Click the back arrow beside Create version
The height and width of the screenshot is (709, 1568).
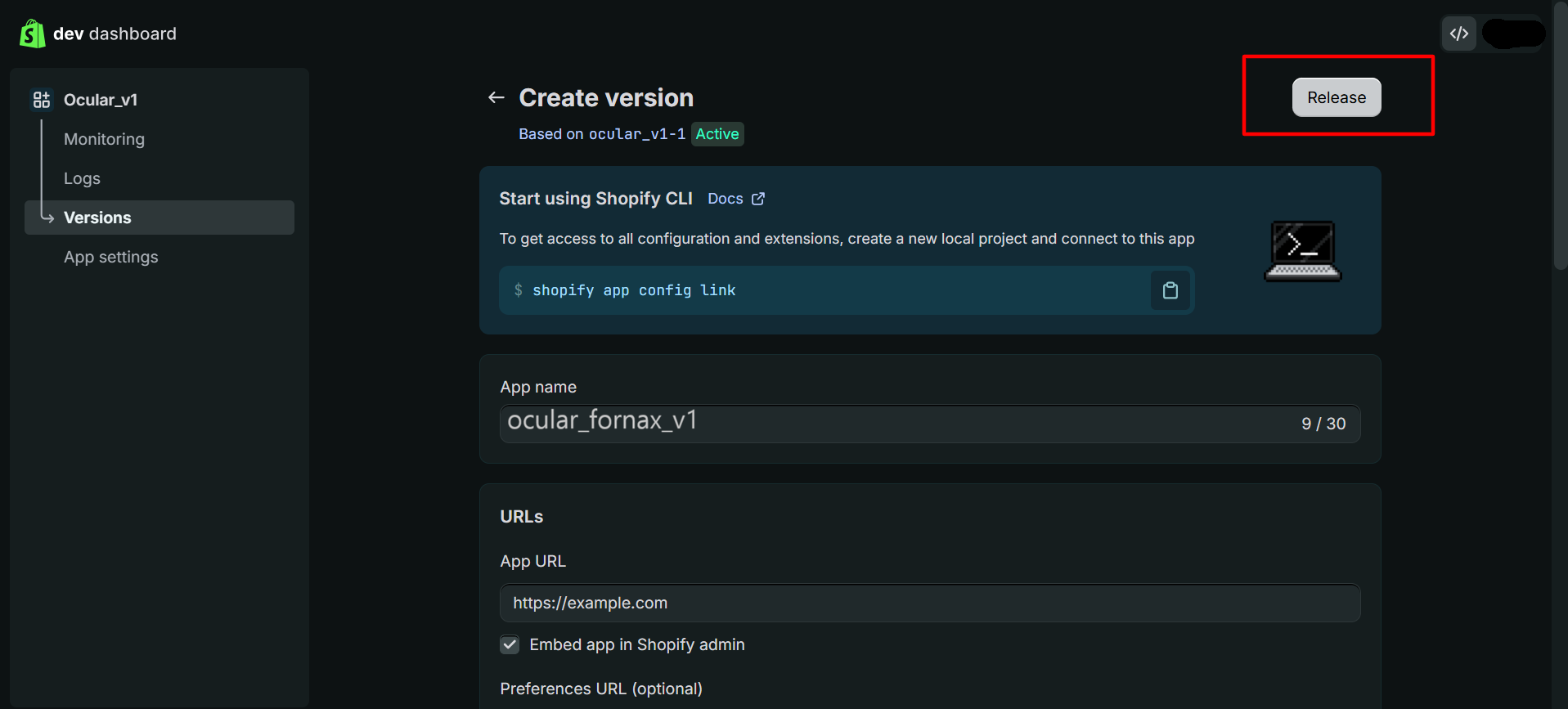point(496,97)
